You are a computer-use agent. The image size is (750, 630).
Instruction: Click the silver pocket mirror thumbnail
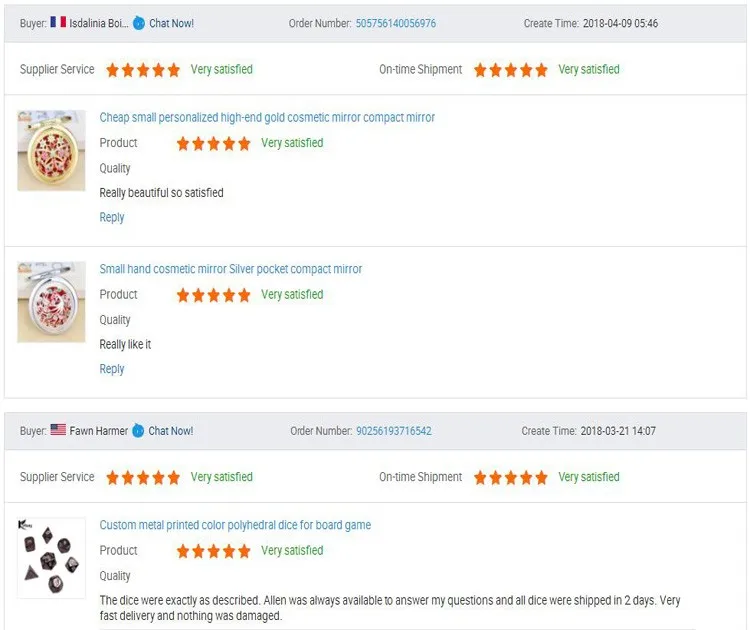point(51,302)
